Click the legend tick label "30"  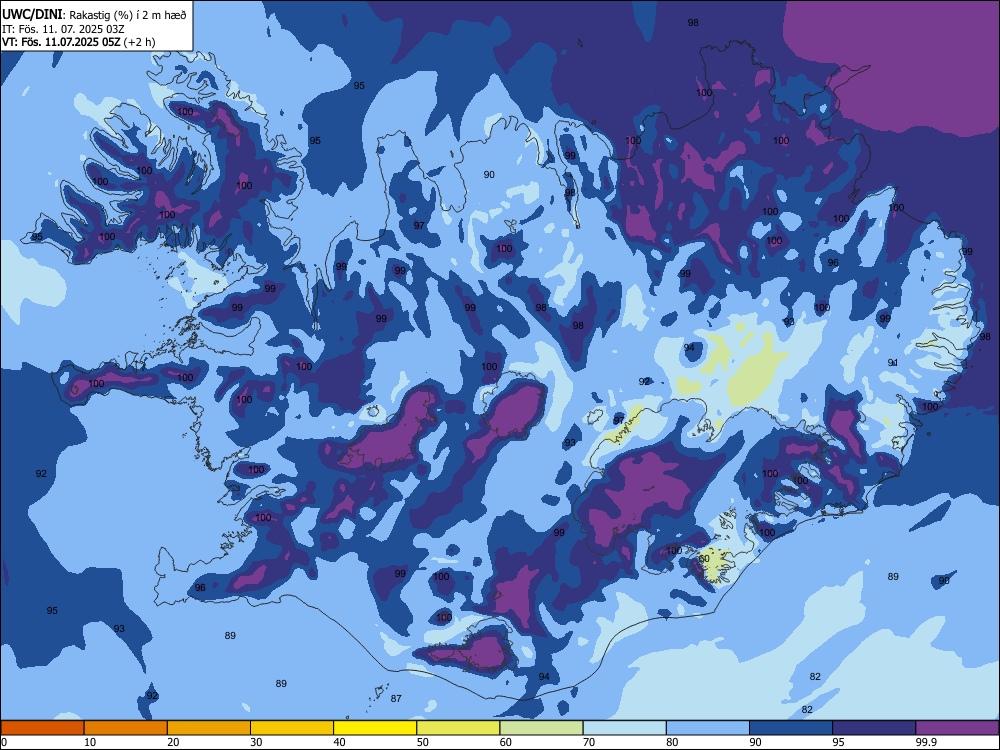tap(256, 742)
